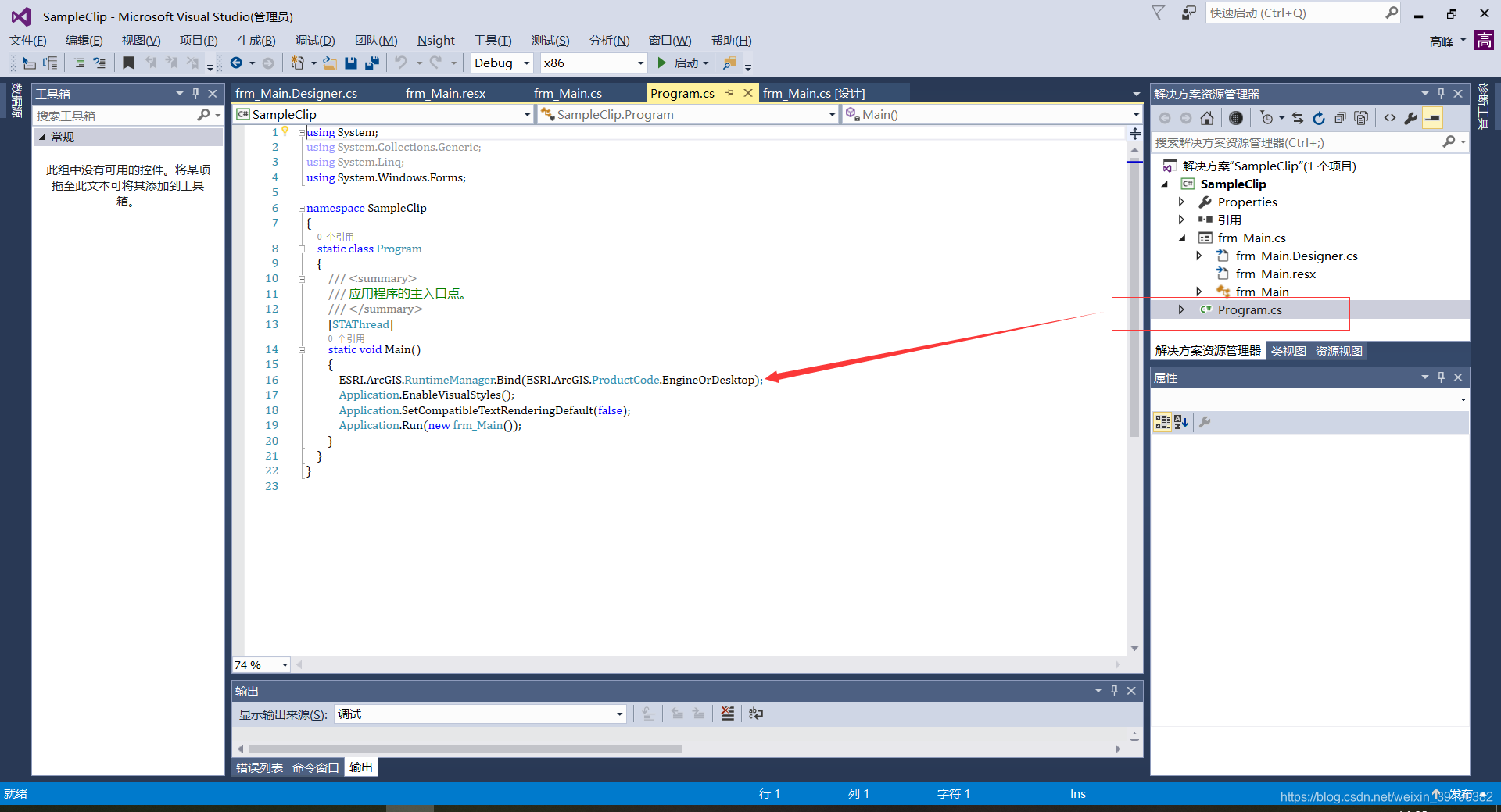Image resolution: width=1501 pixels, height=812 pixels.
Task: Click the New Project toolbar icon
Action: point(297,63)
